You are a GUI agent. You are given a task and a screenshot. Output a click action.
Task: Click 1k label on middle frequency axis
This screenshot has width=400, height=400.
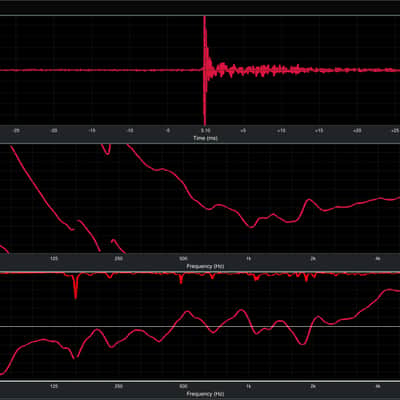click(x=248, y=259)
